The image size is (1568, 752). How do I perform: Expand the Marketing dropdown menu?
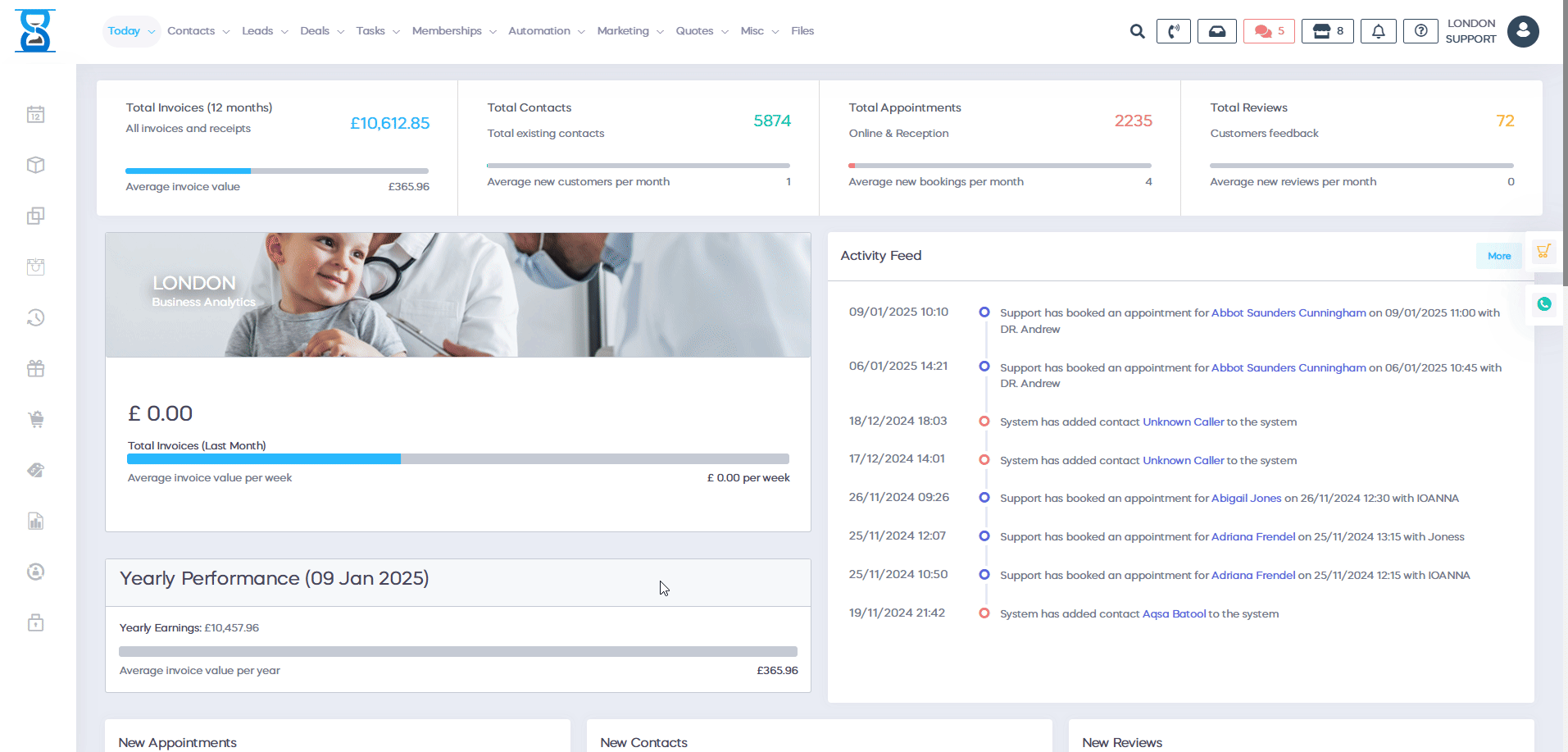(629, 31)
